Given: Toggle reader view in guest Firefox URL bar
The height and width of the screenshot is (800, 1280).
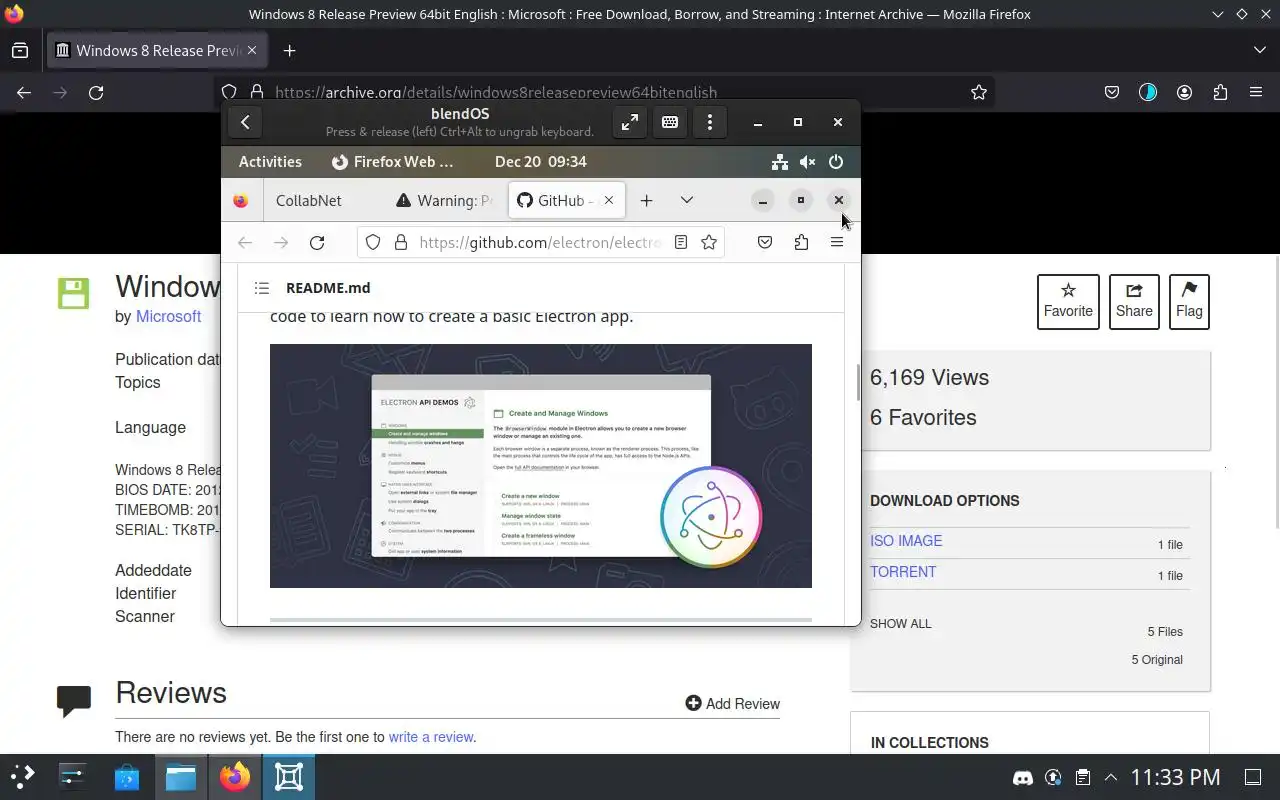Looking at the screenshot, I should (681, 243).
